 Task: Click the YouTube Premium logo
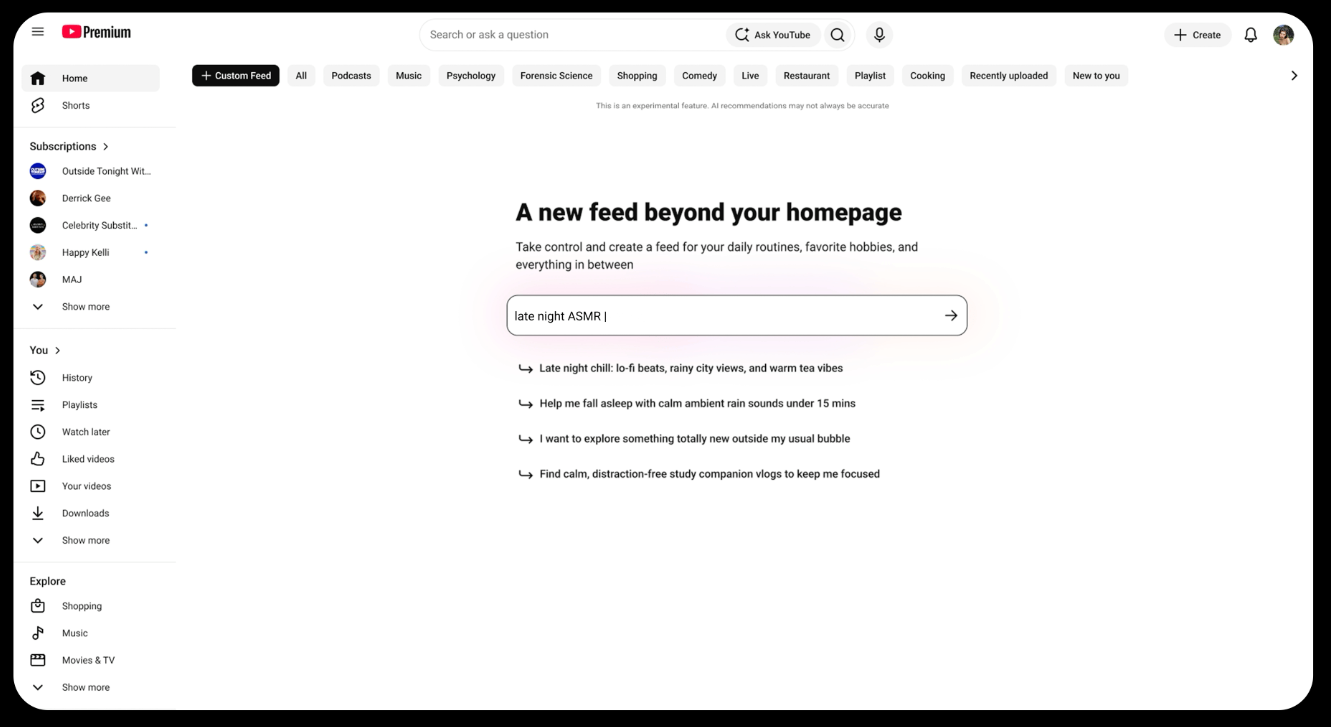pyautogui.click(x=96, y=32)
